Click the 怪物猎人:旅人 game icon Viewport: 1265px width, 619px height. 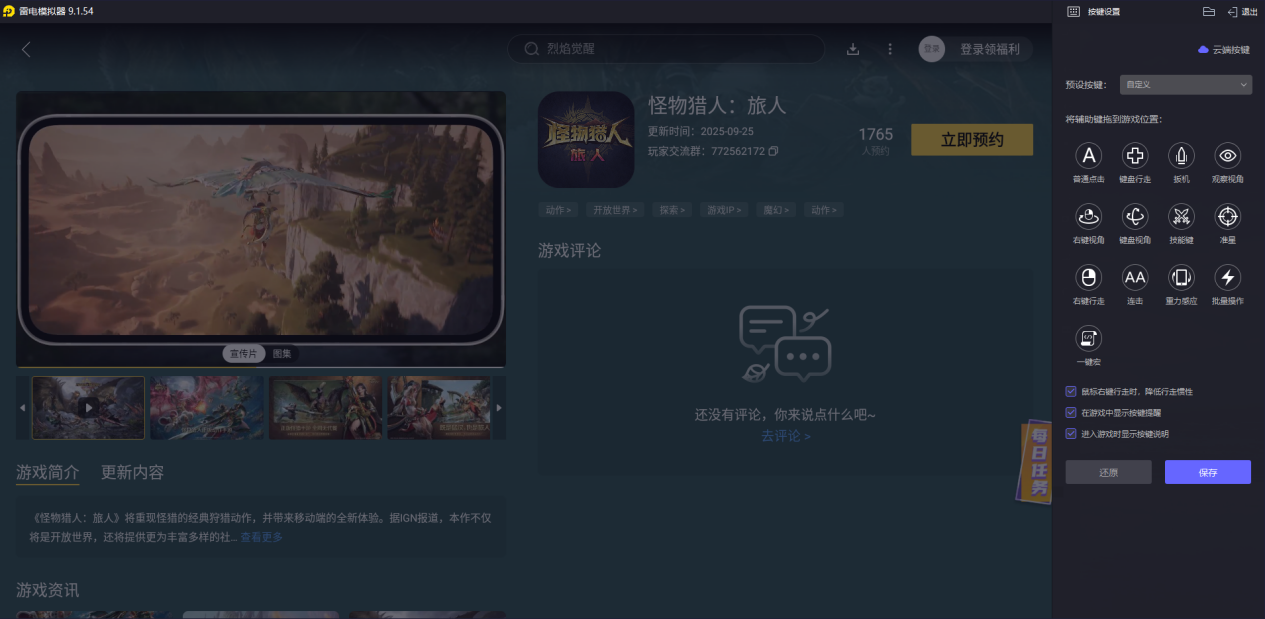[x=586, y=140]
